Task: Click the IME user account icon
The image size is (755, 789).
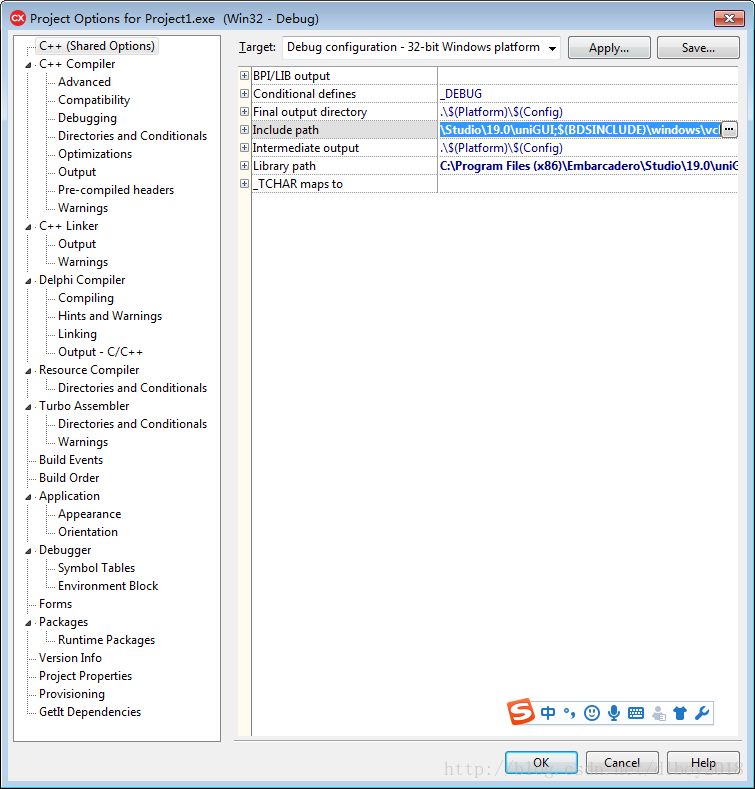Action: [658, 713]
